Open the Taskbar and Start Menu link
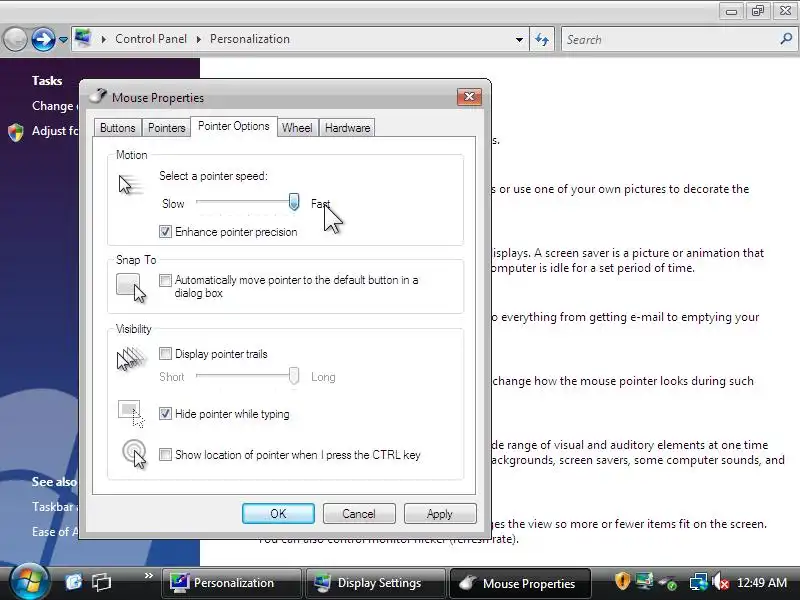 (x=55, y=507)
